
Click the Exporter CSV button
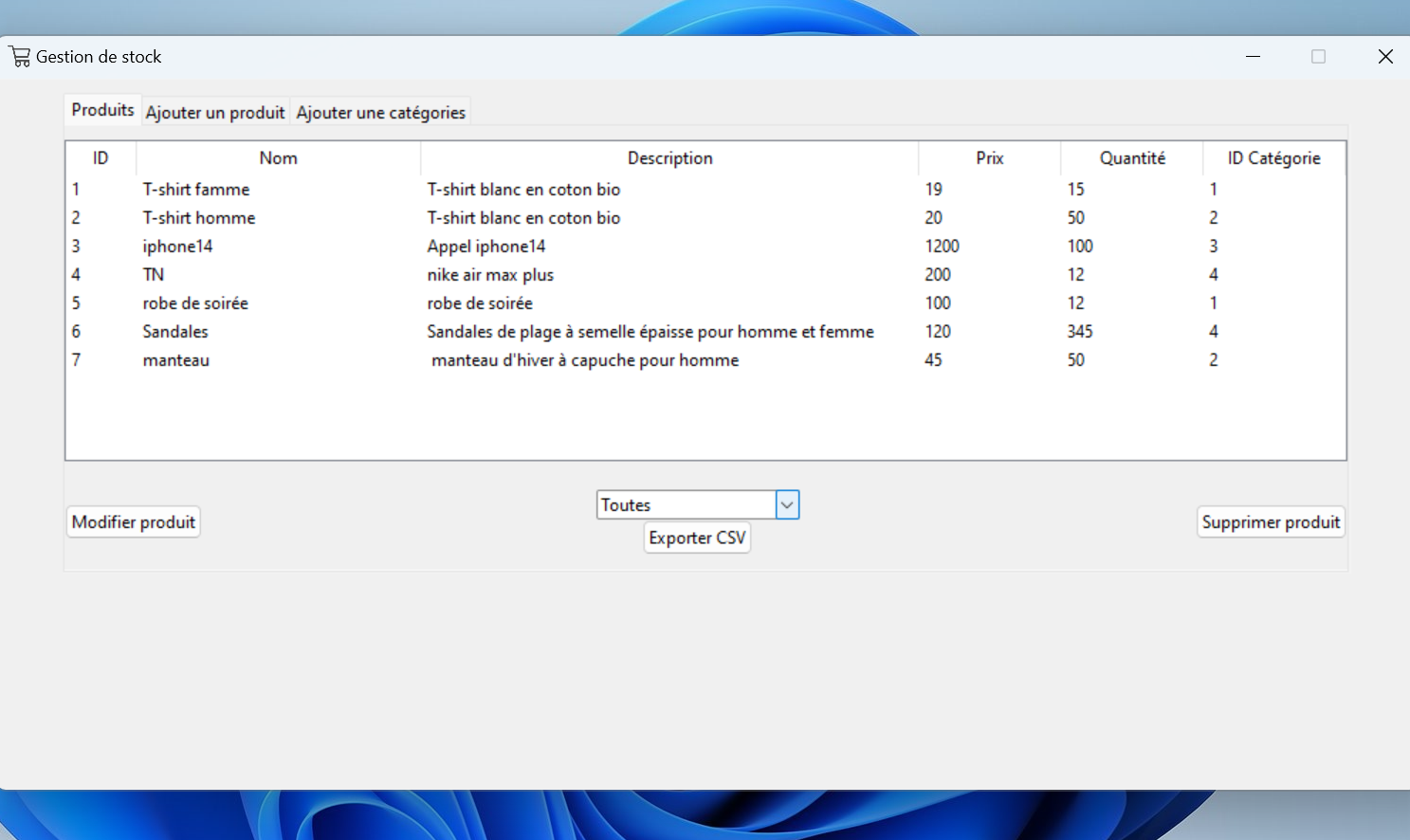click(697, 538)
